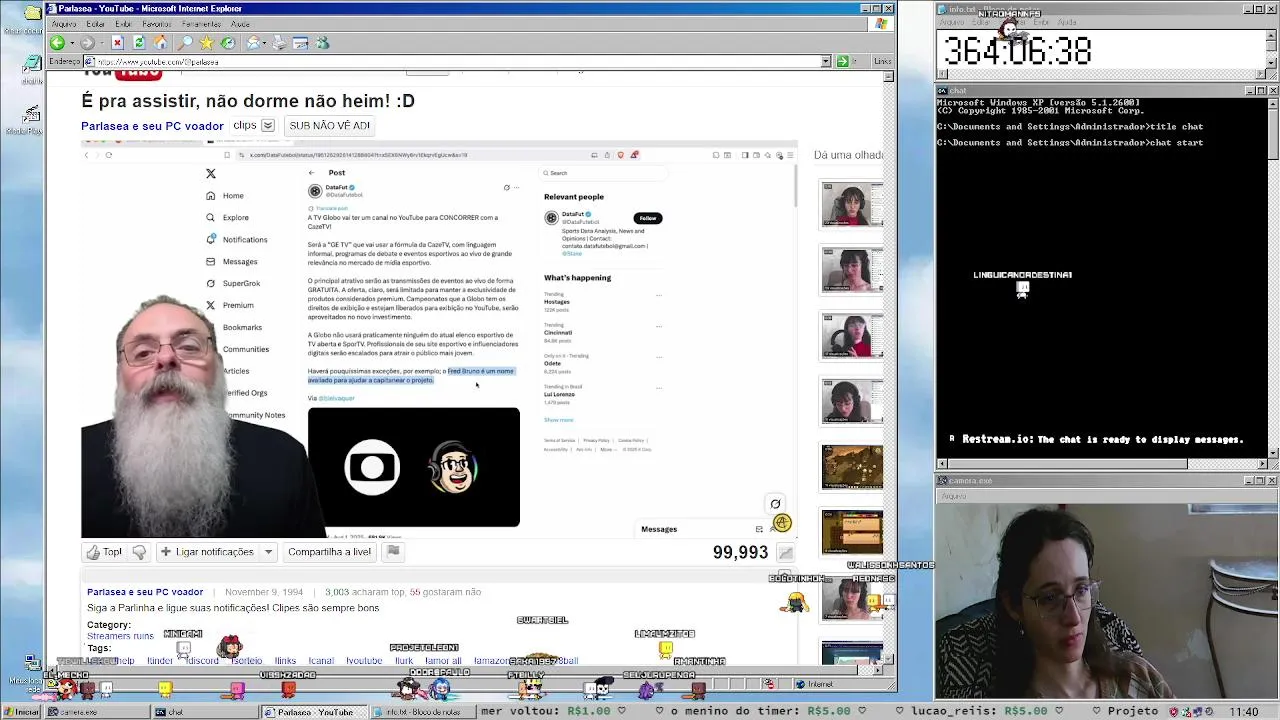The width and height of the screenshot is (1280, 720).
Task: Expand the Ligar notificações dropdown arrow
Action: (x=268, y=552)
